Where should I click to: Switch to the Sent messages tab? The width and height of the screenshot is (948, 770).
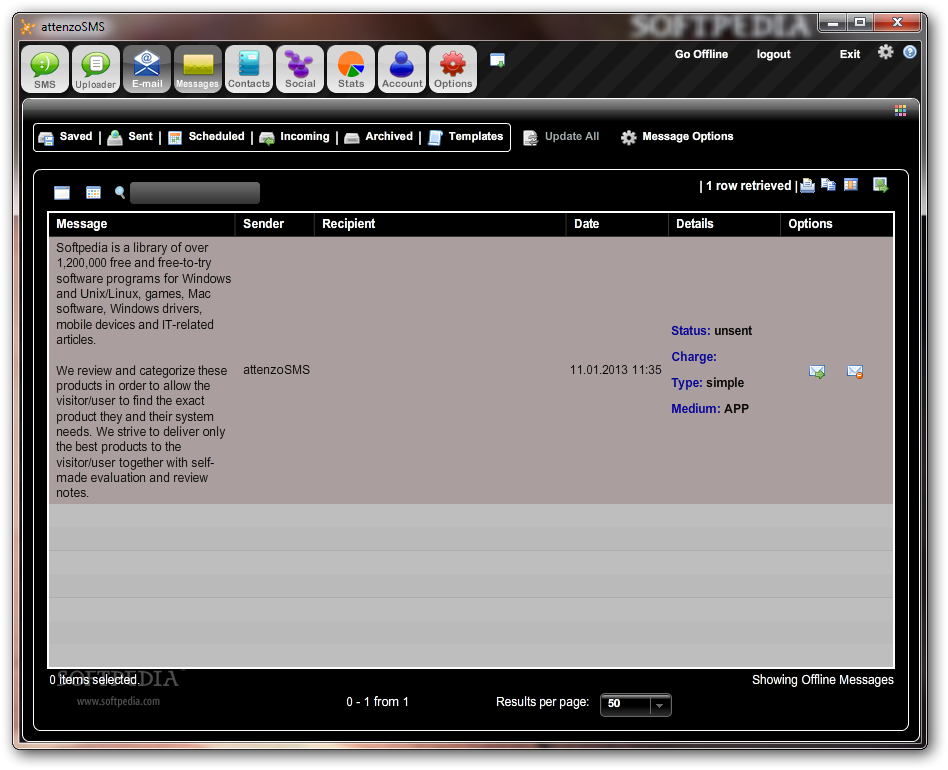tap(130, 137)
